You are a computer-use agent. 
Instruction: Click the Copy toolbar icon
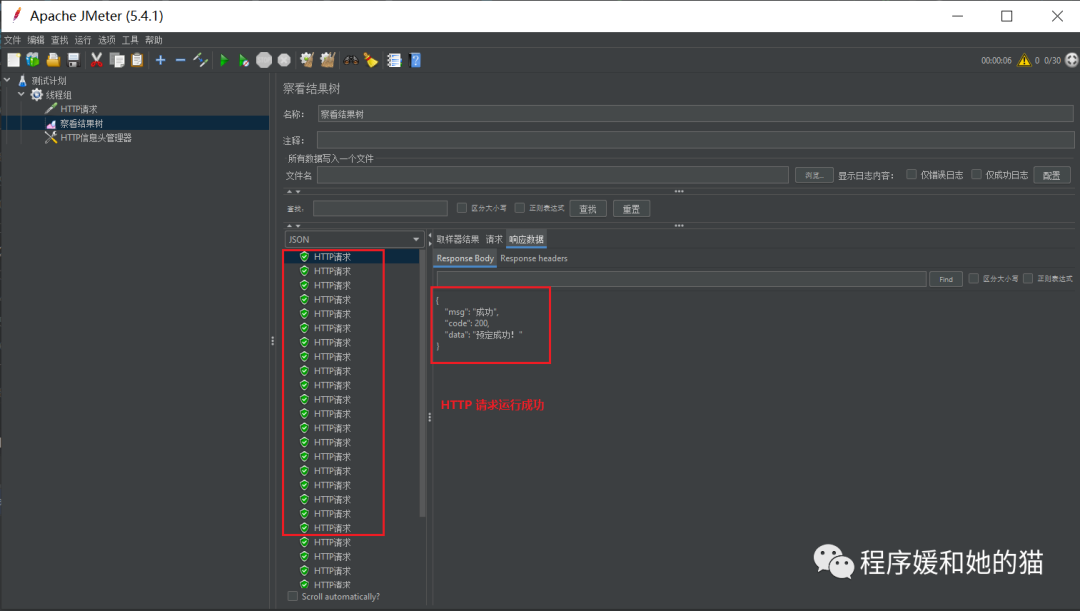tap(117, 61)
